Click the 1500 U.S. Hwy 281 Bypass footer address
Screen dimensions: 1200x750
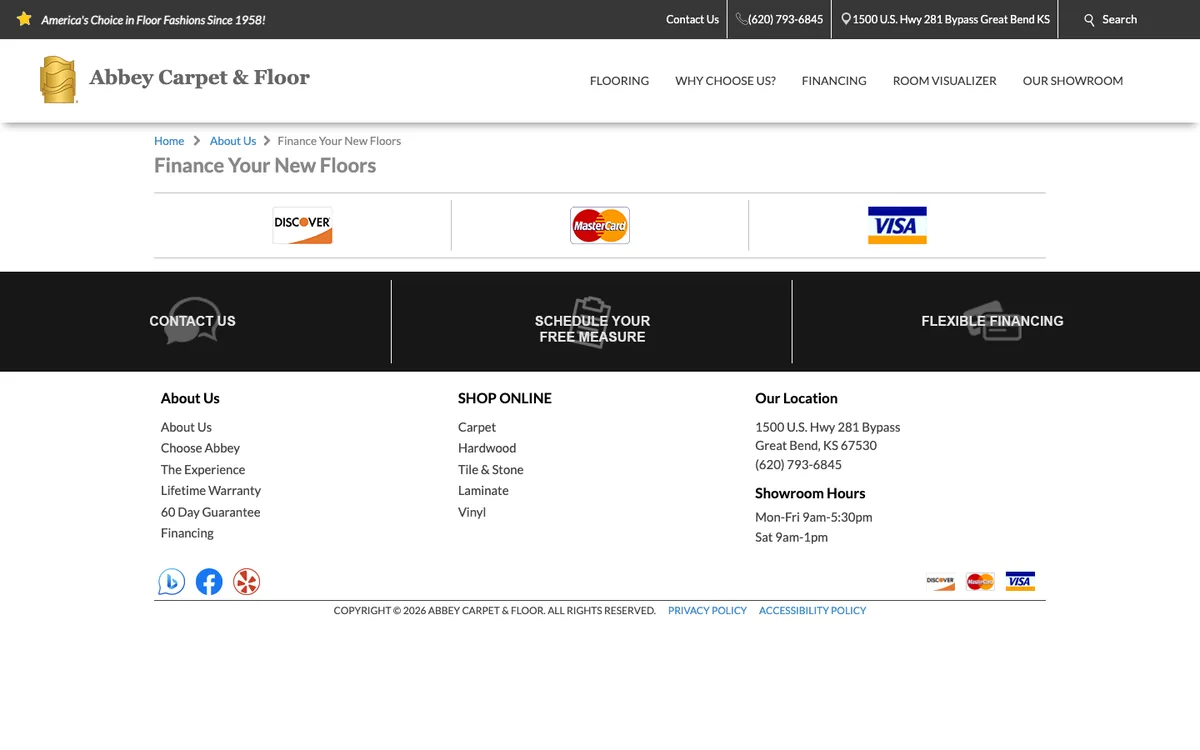(x=828, y=427)
